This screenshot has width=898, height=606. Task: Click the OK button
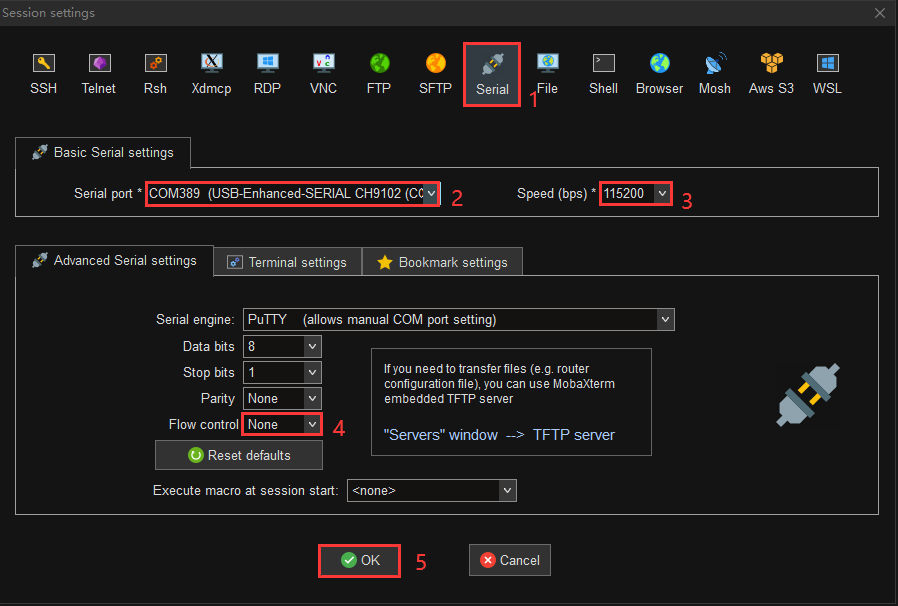(x=360, y=560)
